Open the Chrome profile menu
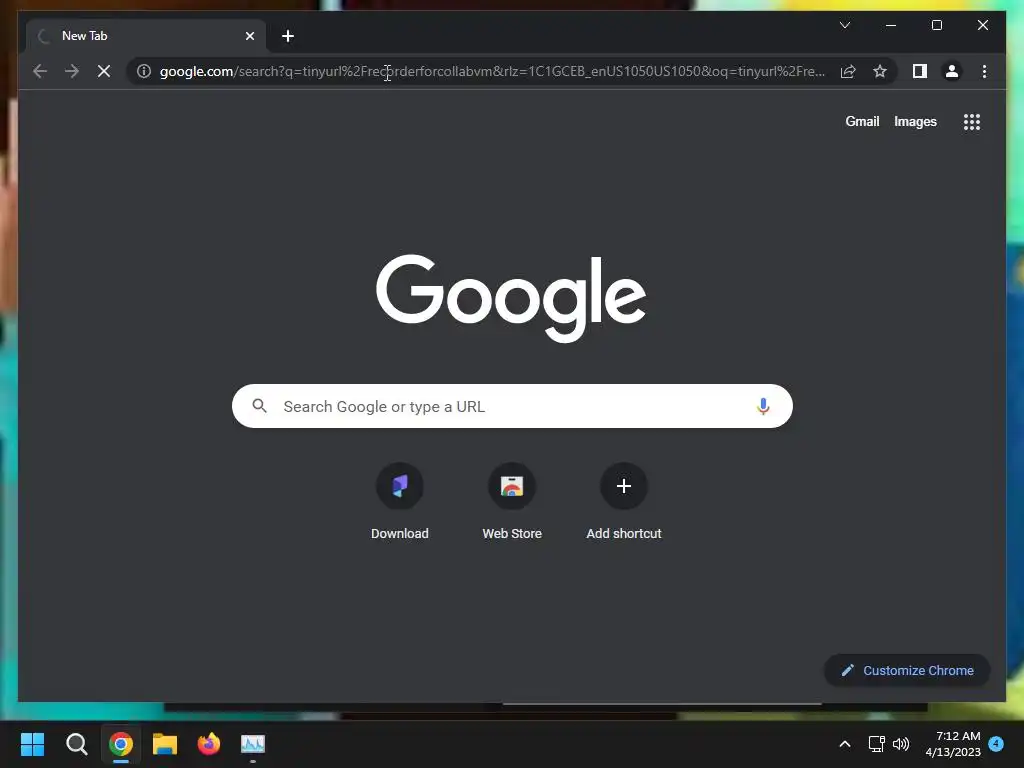The image size is (1024, 768). tap(952, 71)
